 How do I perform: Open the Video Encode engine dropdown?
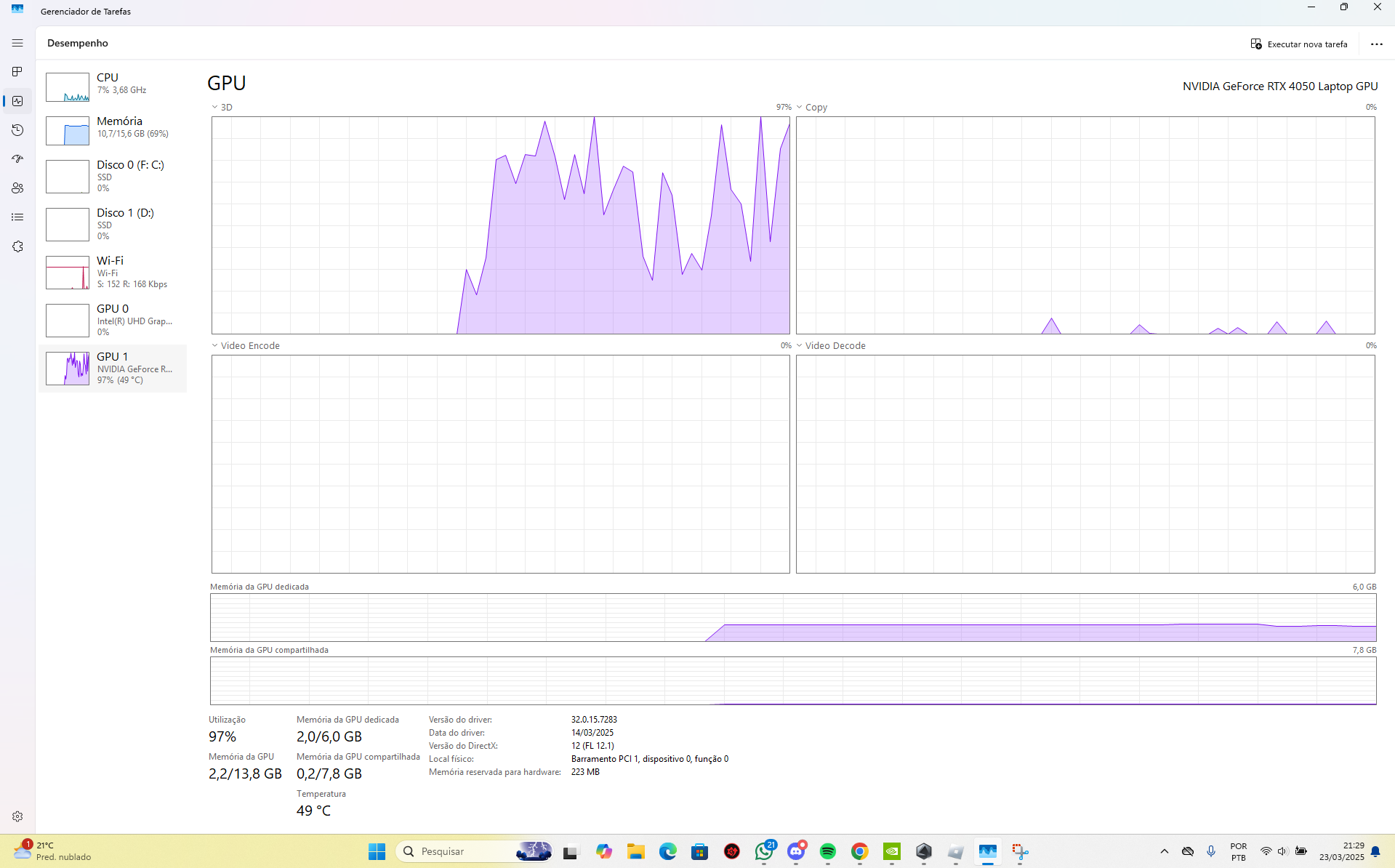246,346
